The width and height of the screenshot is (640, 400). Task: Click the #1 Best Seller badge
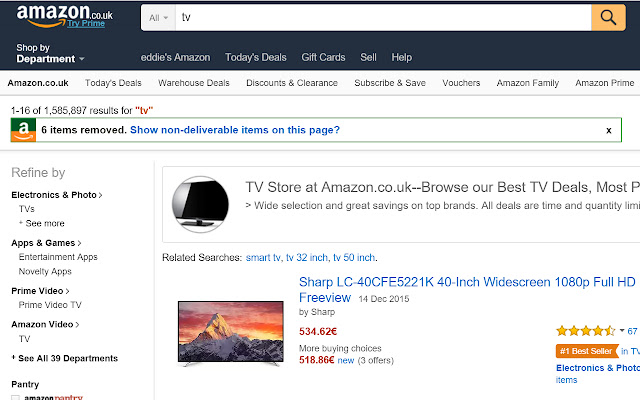pos(587,351)
